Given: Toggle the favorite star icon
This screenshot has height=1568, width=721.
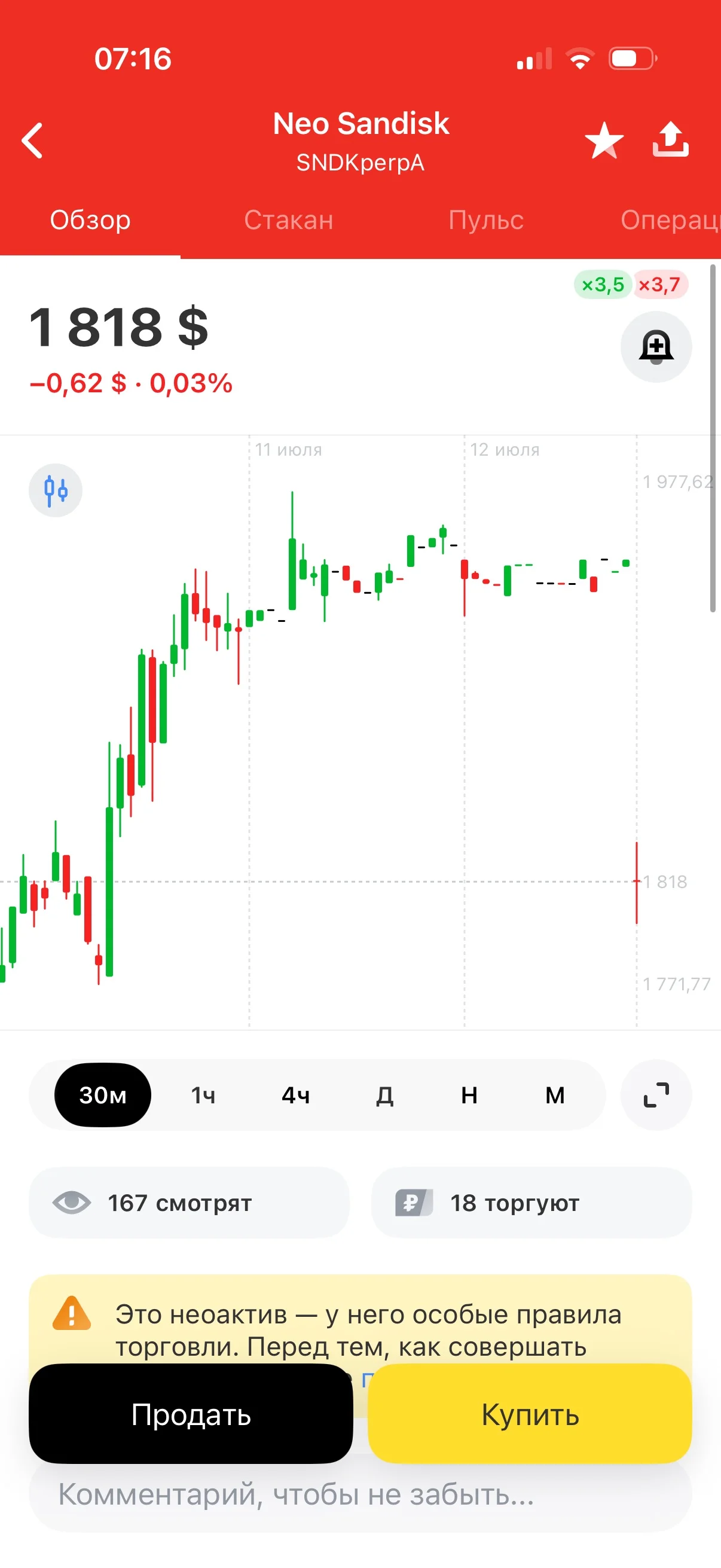Looking at the screenshot, I should pyautogui.click(x=604, y=141).
